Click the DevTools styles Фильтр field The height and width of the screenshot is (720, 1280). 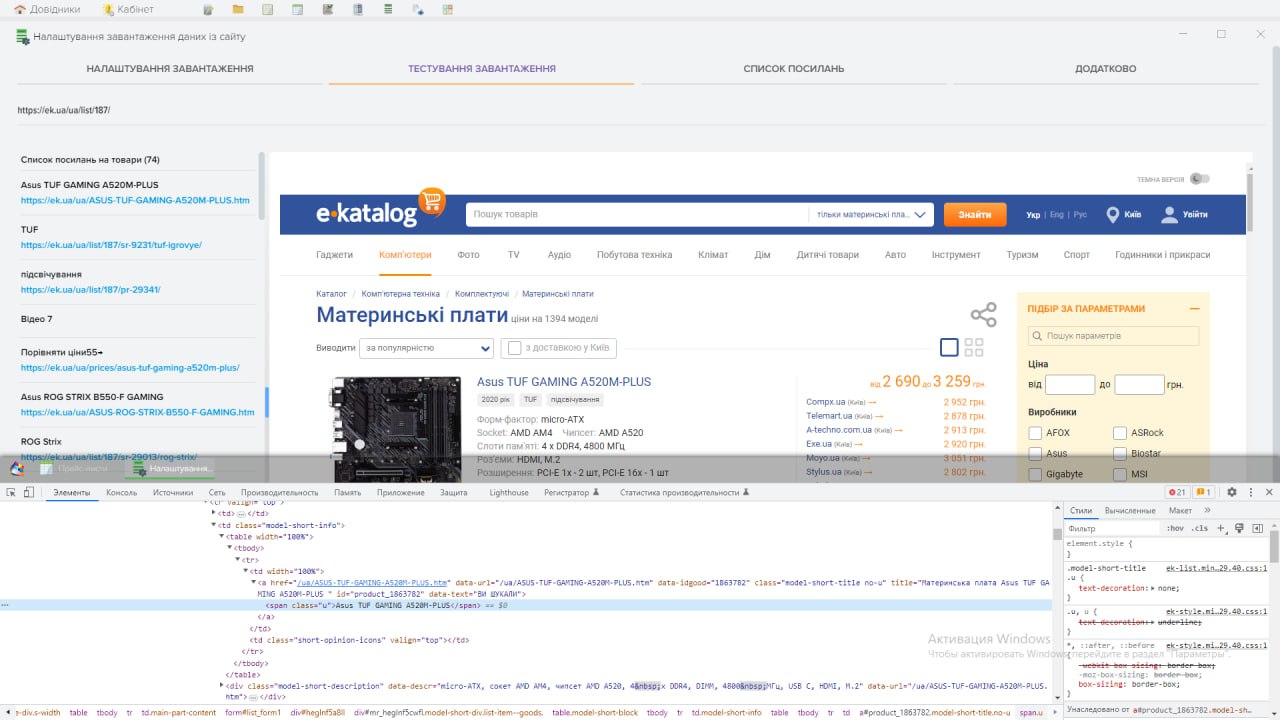coord(1112,528)
